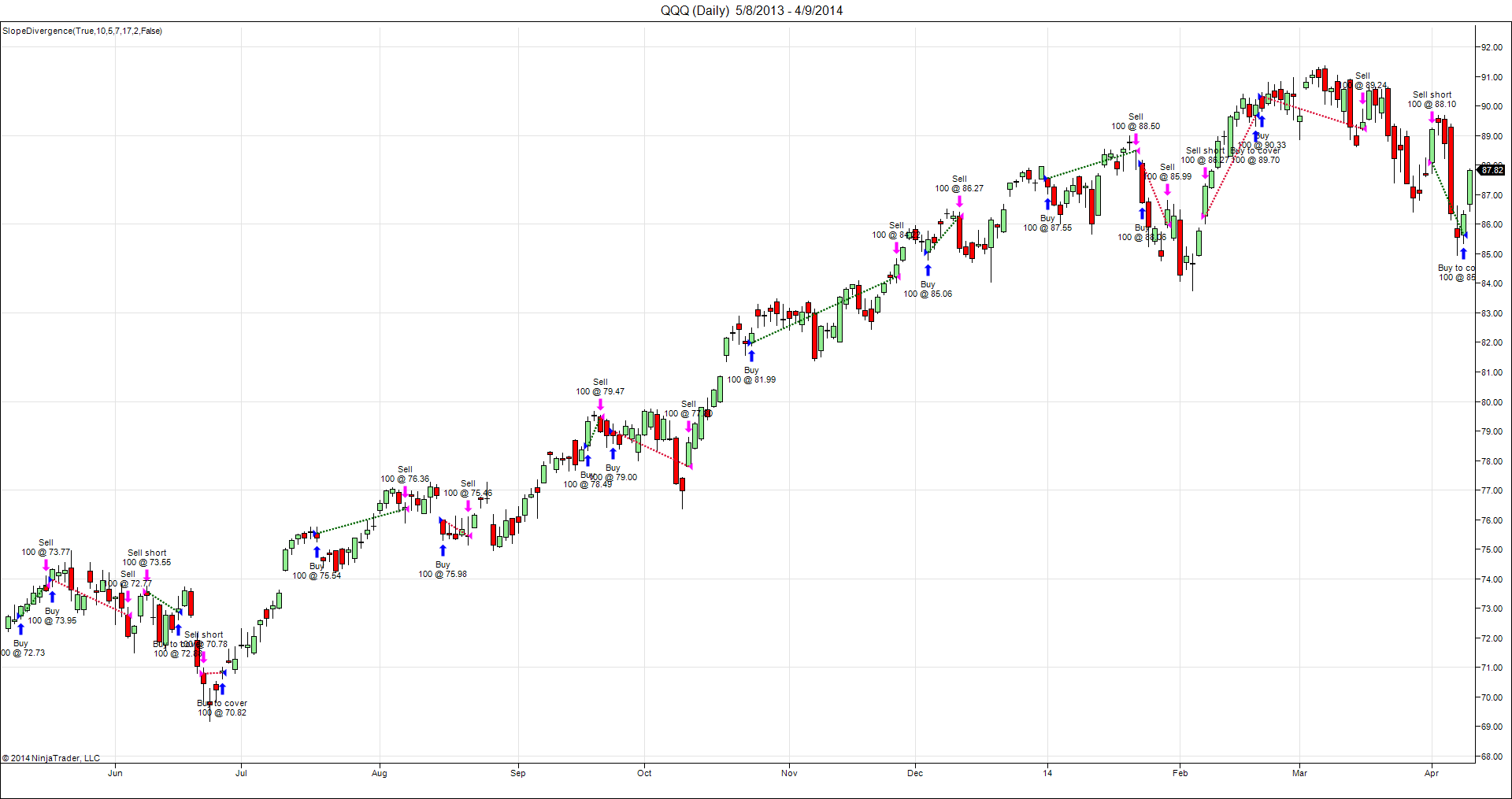This screenshot has width=1512, height=799.
Task: Click the trade label 100 @ 76.36
Action: pyautogui.click(x=405, y=479)
